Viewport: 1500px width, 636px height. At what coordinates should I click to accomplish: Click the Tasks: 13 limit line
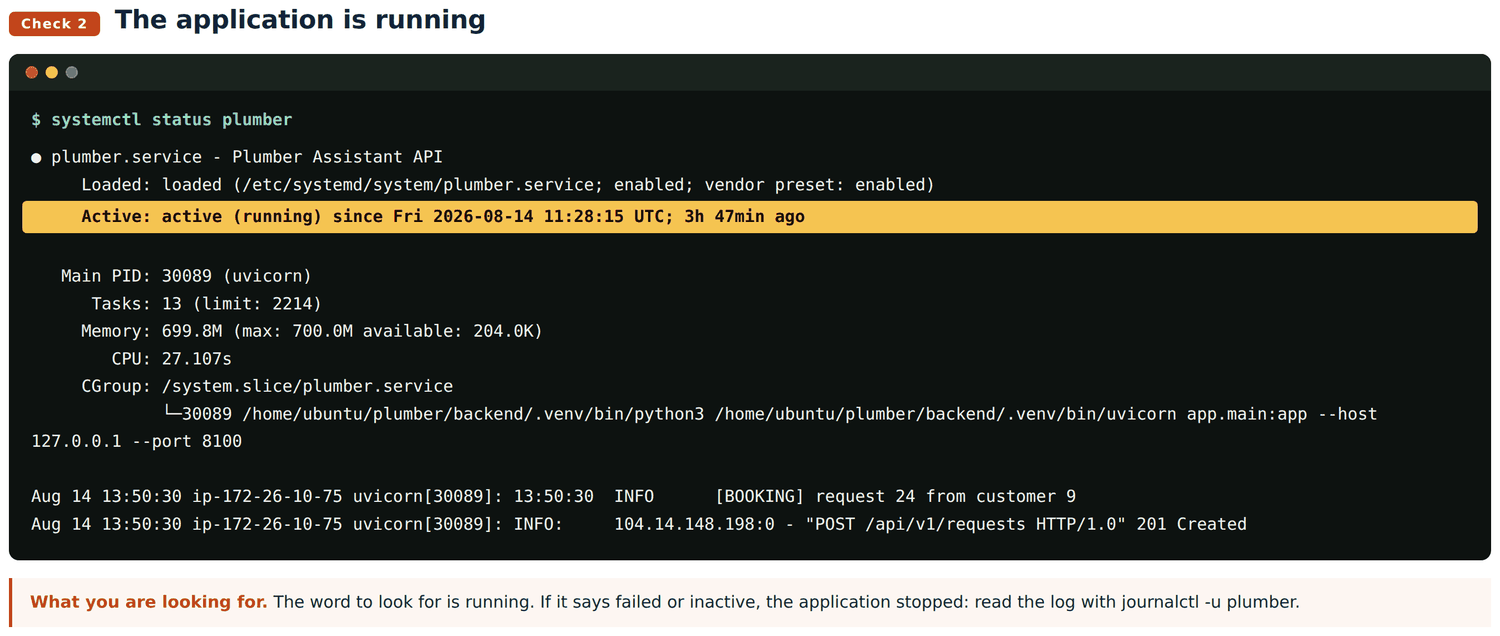click(206, 304)
